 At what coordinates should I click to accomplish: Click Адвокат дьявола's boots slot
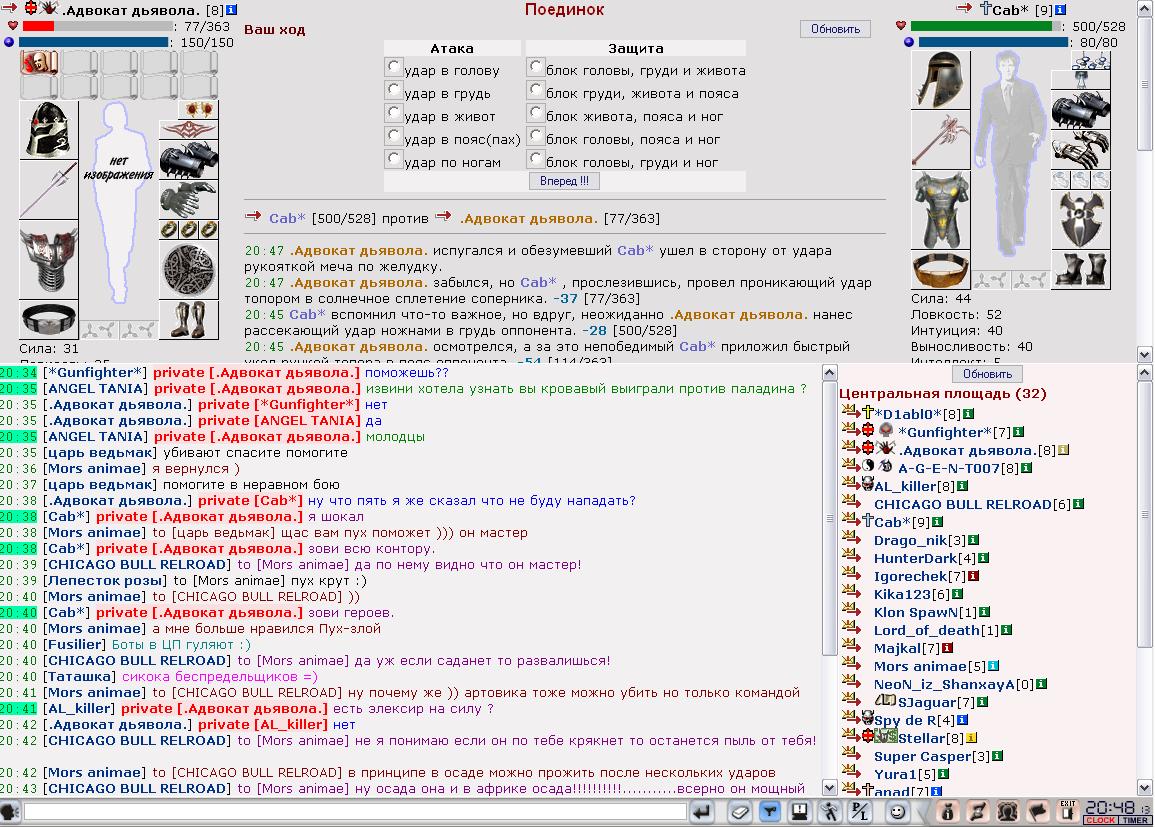coord(189,320)
